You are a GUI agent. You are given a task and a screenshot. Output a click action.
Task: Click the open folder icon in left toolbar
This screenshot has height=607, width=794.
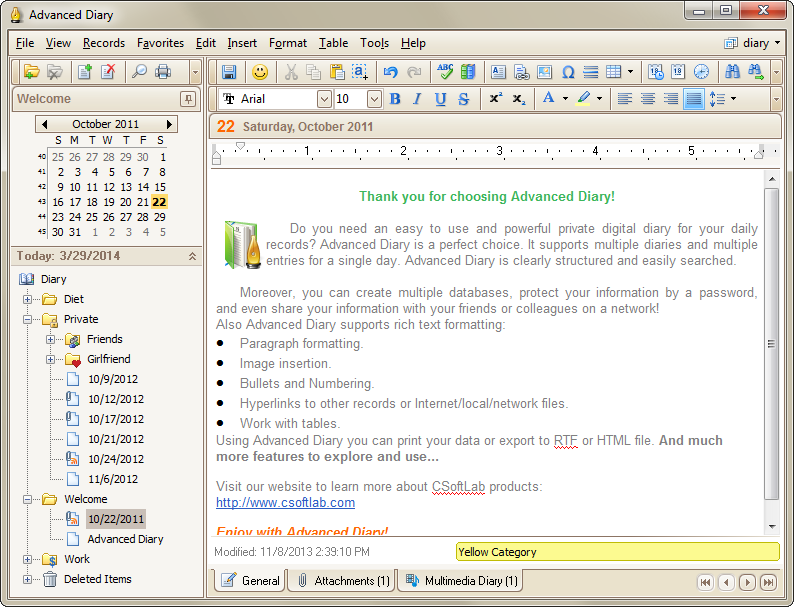tap(31, 72)
